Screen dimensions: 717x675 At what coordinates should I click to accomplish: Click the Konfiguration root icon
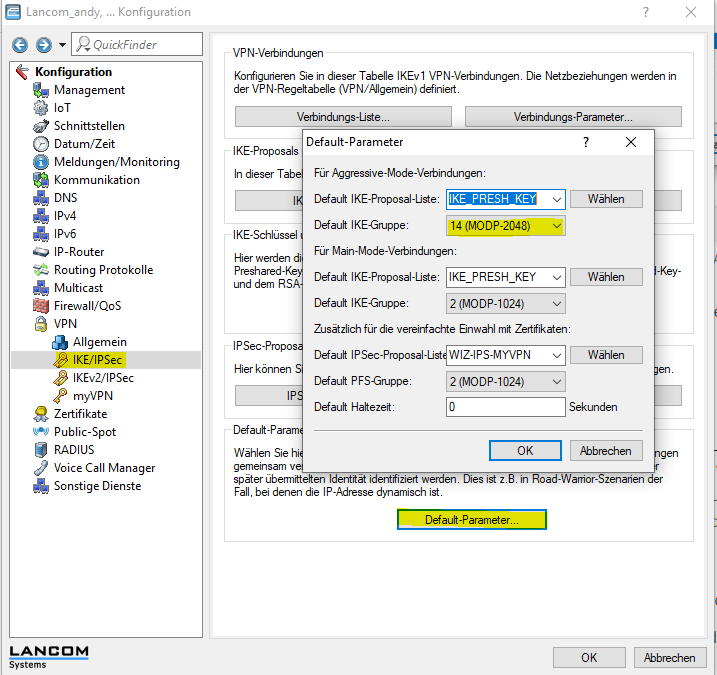click(22, 72)
